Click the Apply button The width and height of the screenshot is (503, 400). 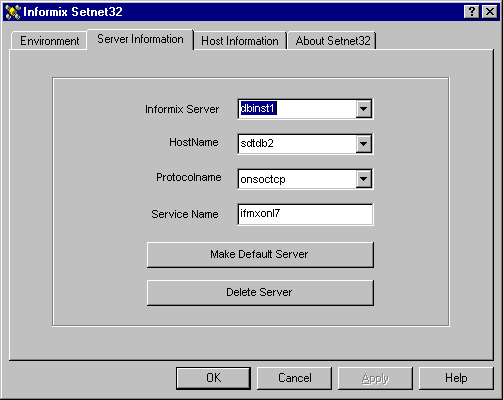tap(375, 378)
